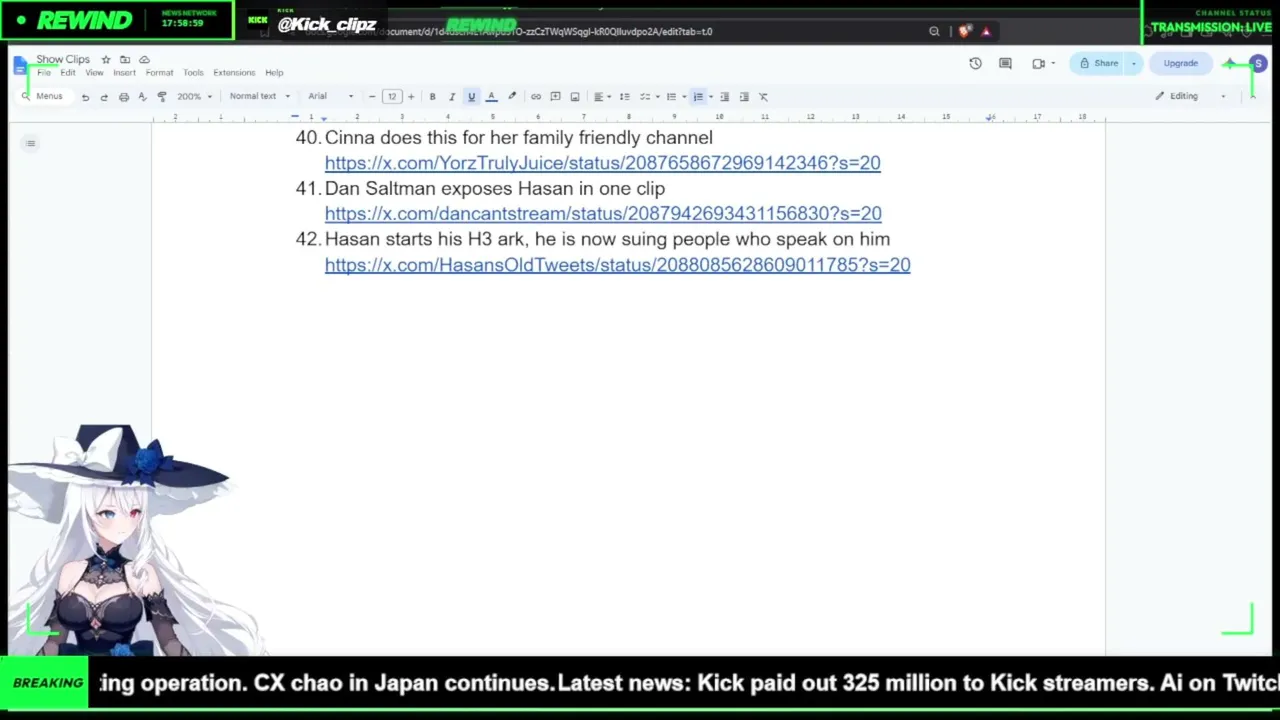
Task: Open the line and paragraph spacing options
Action: pyautogui.click(x=625, y=97)
